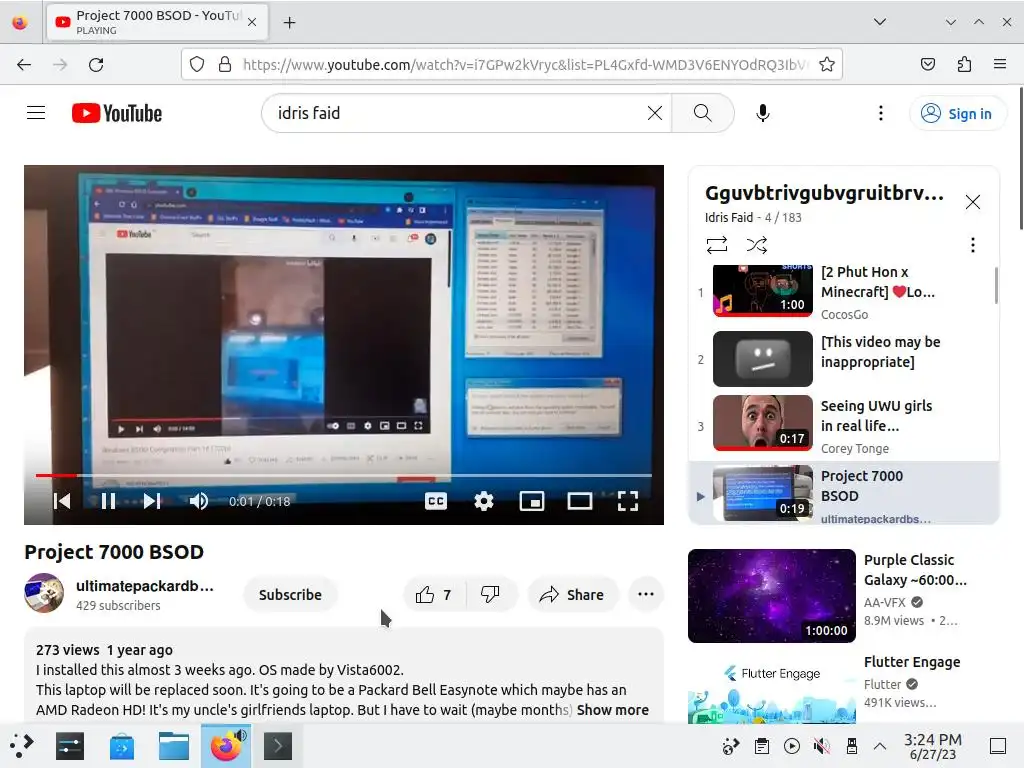Click the URL address field
This screenshot has height=768, width=1024.
526,64
